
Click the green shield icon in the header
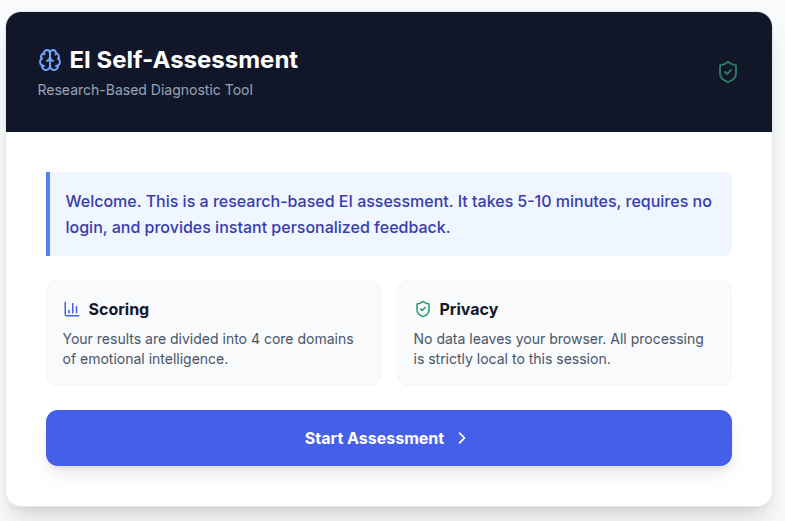coord(728,72)
